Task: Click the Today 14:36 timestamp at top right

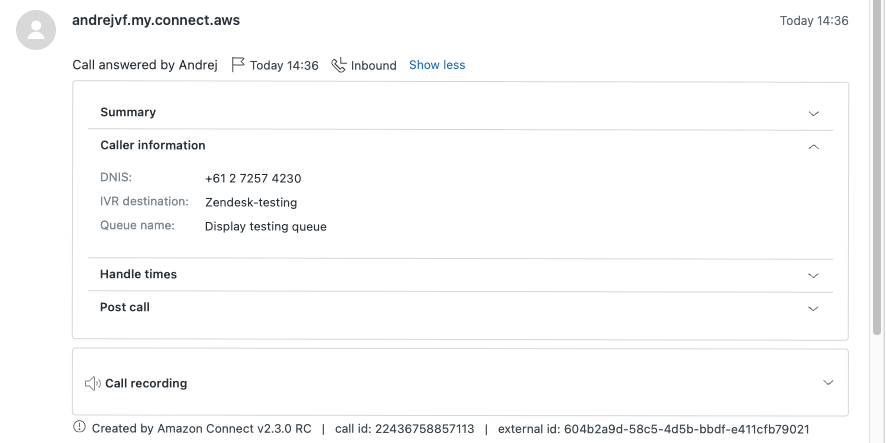Action: (814, 21)
